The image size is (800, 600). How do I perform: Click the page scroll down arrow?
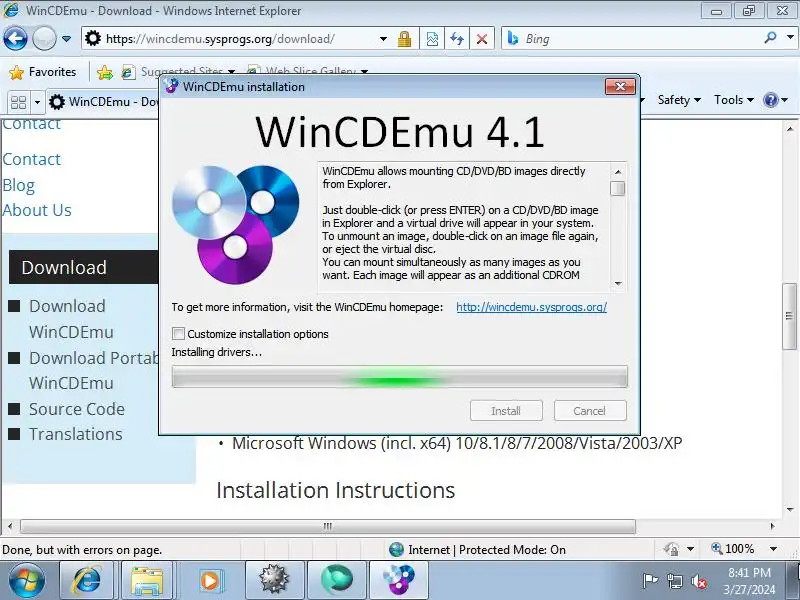[x=790, y=510]
